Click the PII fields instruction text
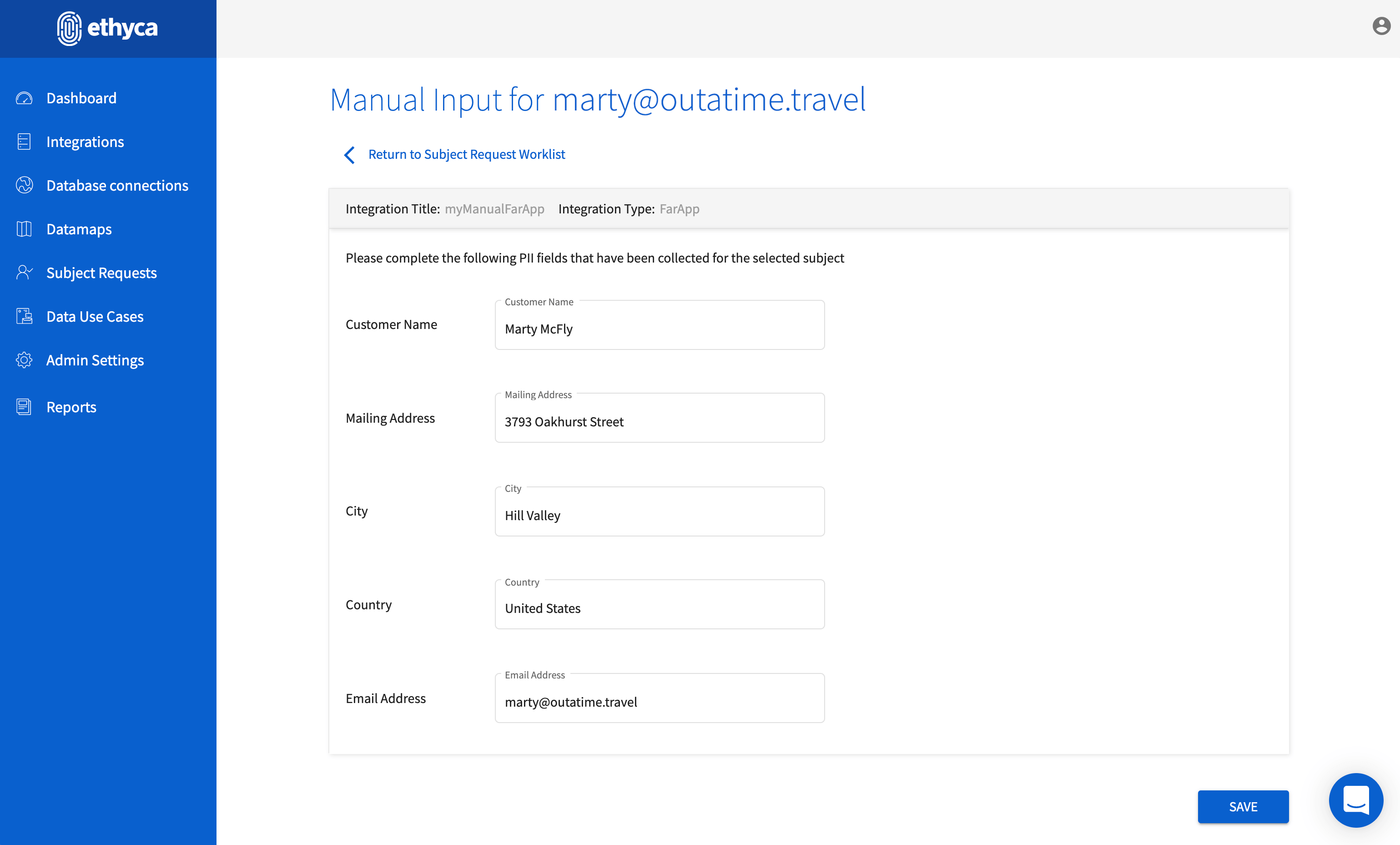 [x=595, y=258]
